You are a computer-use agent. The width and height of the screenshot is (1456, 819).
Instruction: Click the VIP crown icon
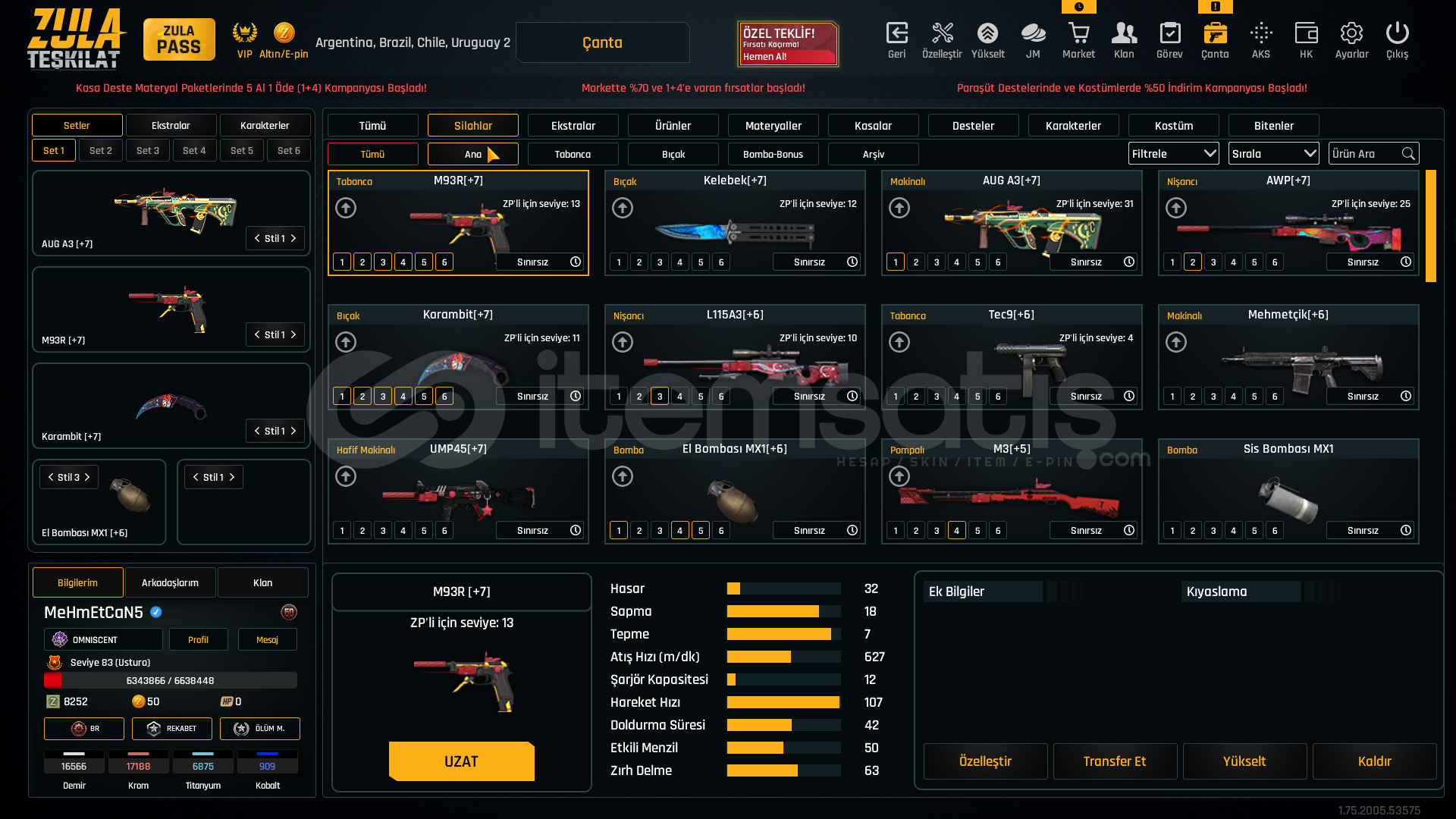[244, 33]
